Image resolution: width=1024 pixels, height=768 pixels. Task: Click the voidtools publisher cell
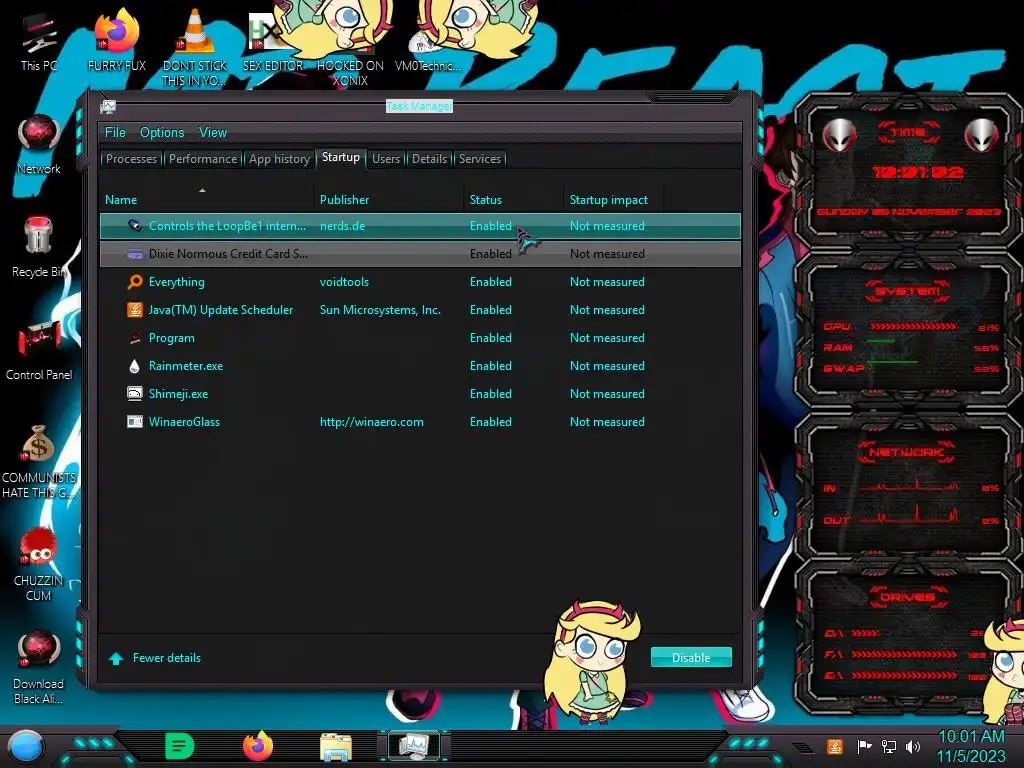coord(344,282)
